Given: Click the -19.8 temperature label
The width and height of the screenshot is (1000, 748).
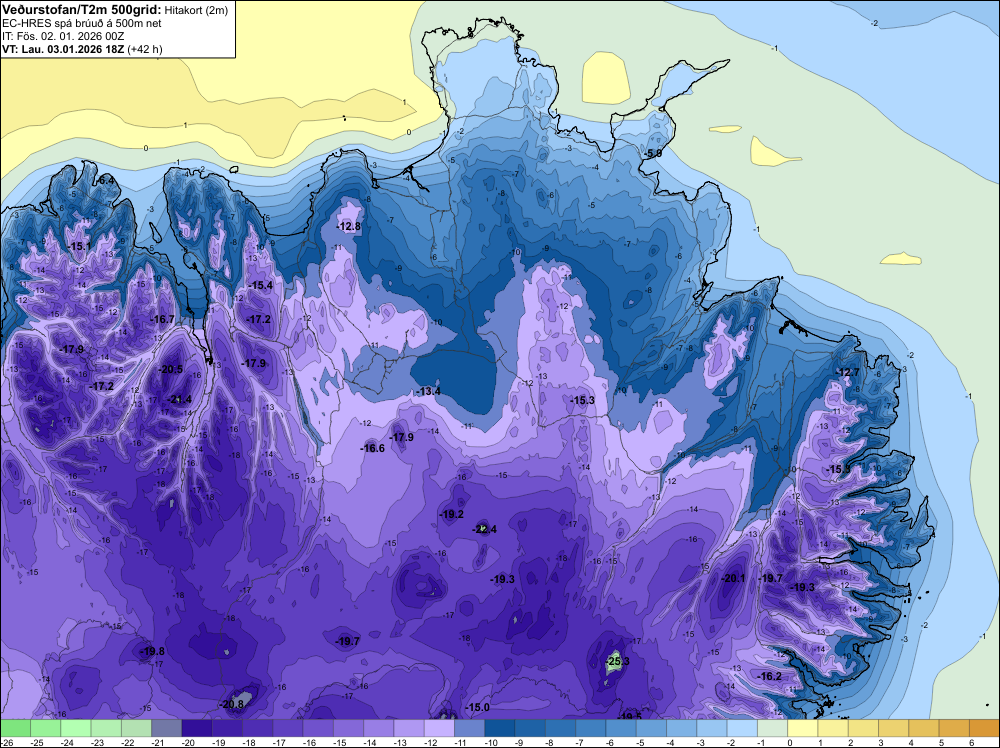Looking at the screenshot, I should click(x=152, y=651).
